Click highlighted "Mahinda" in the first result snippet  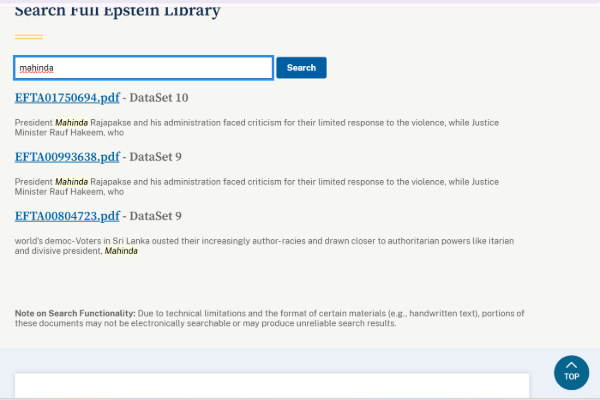pyautogui.click(x=71, y=123)
